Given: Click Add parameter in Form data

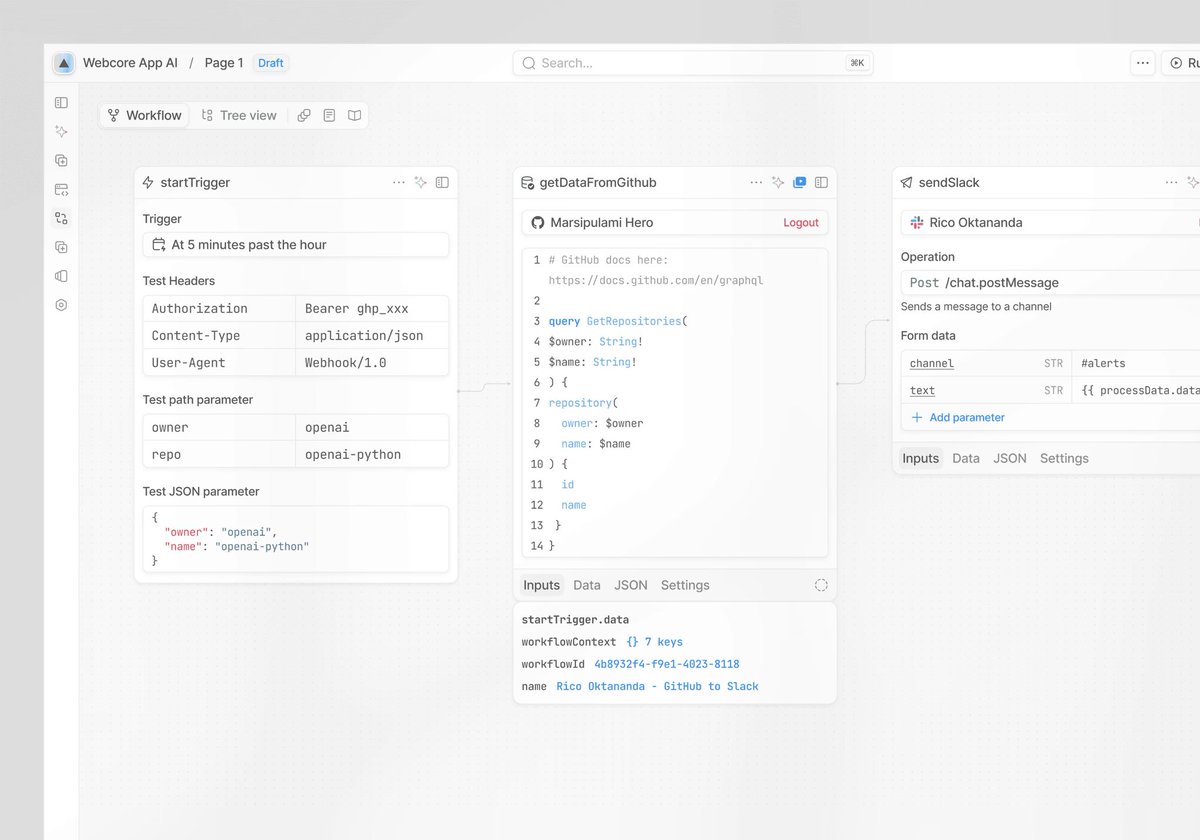Looking at the screenshot, I should 957,418.
